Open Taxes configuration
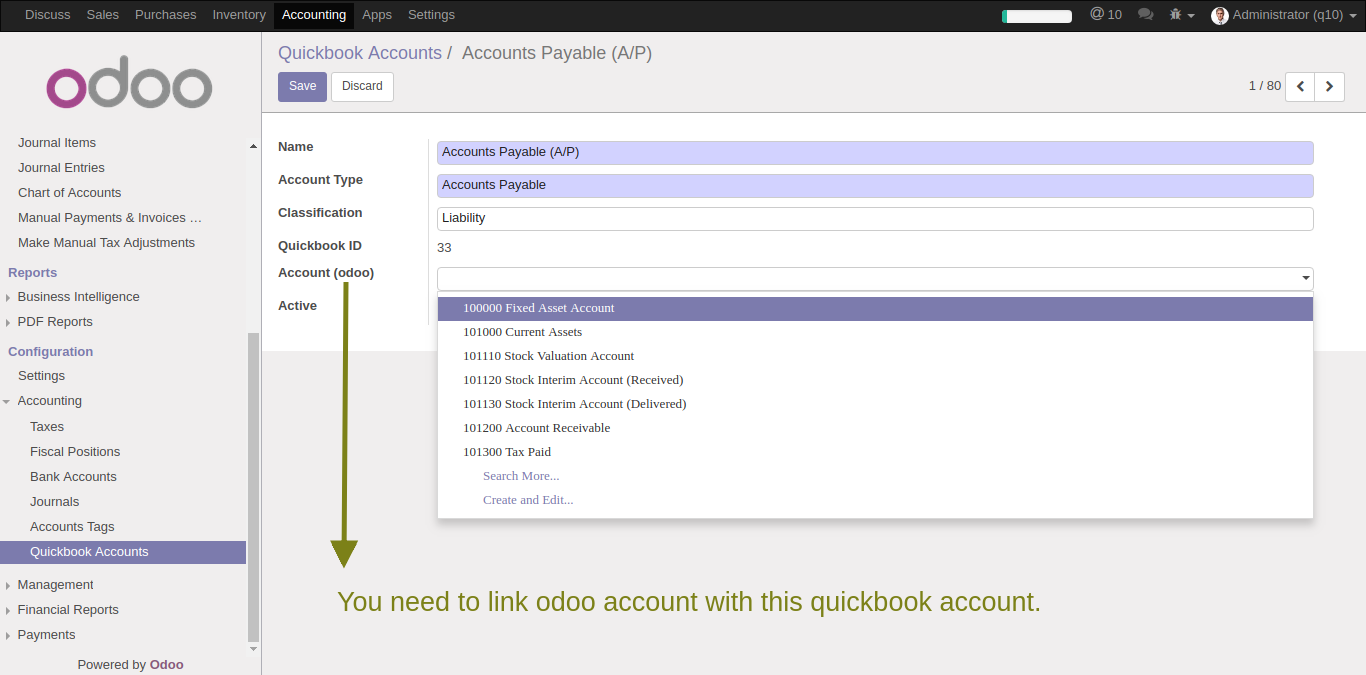Viewport: 1366px width, 675px height. [47, 427]
